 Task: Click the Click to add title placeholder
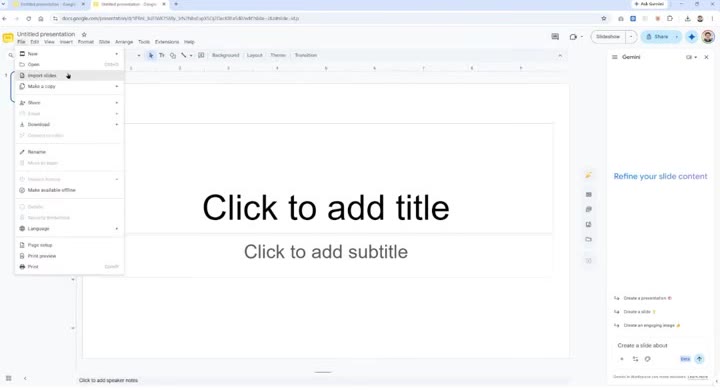[x=326, y=208]
